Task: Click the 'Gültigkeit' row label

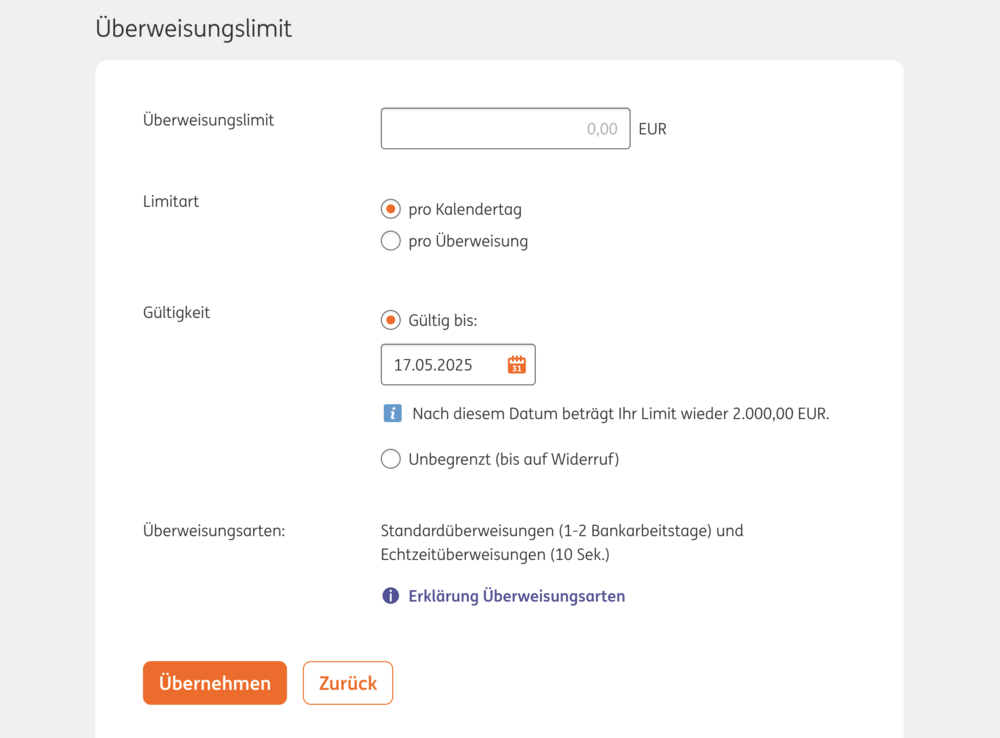Action: [x=176, y=312]
